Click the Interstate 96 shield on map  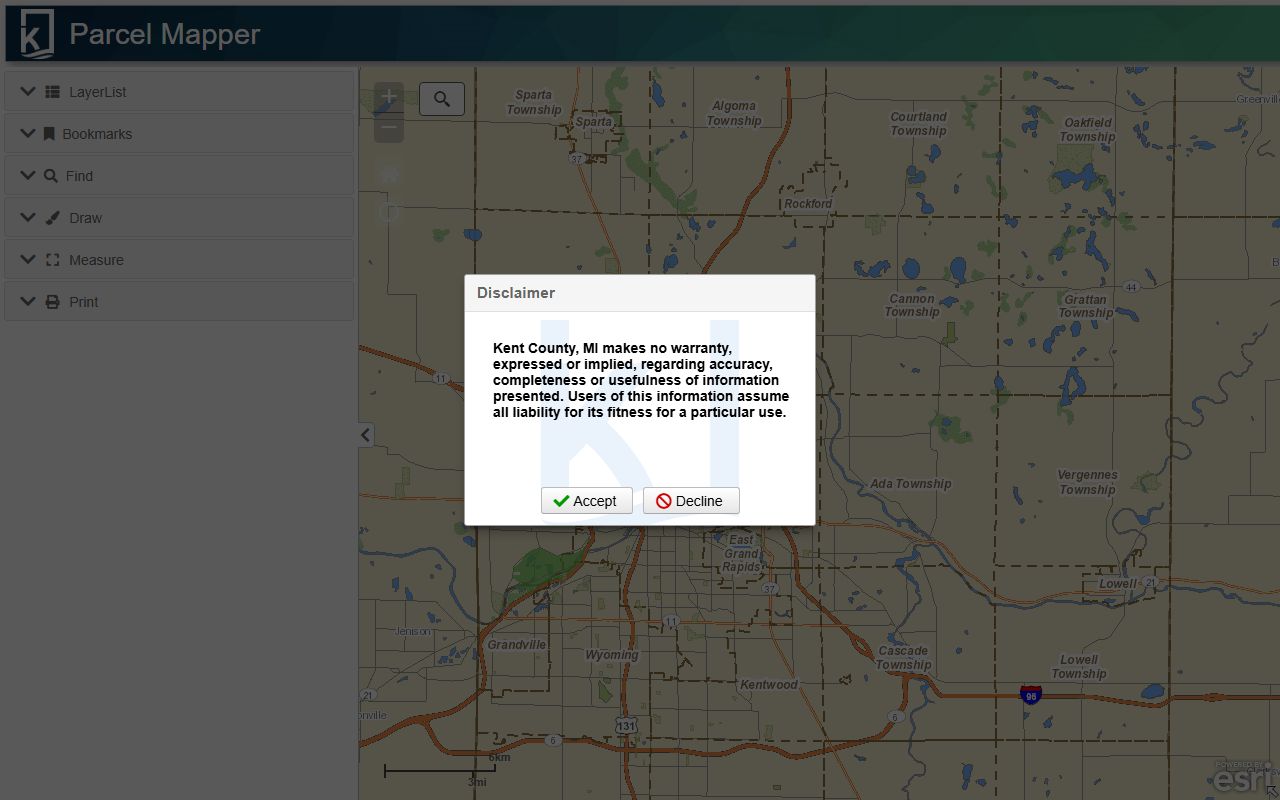tap(1031, 695)
